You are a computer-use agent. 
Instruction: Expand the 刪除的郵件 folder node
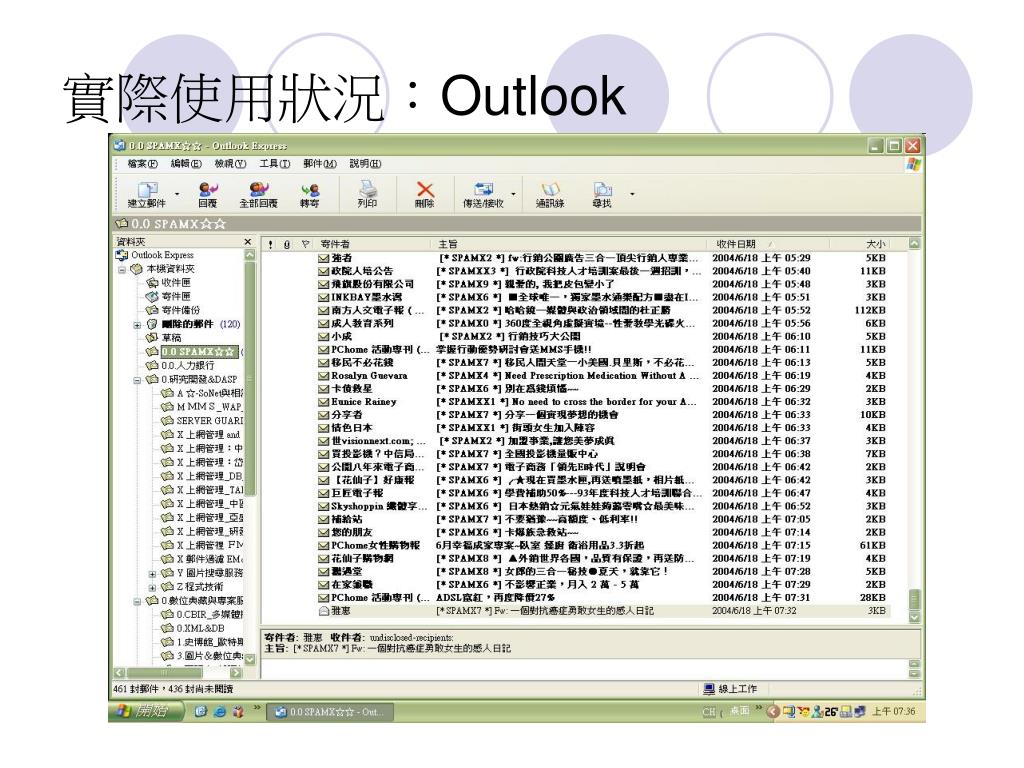pos(137,325)
